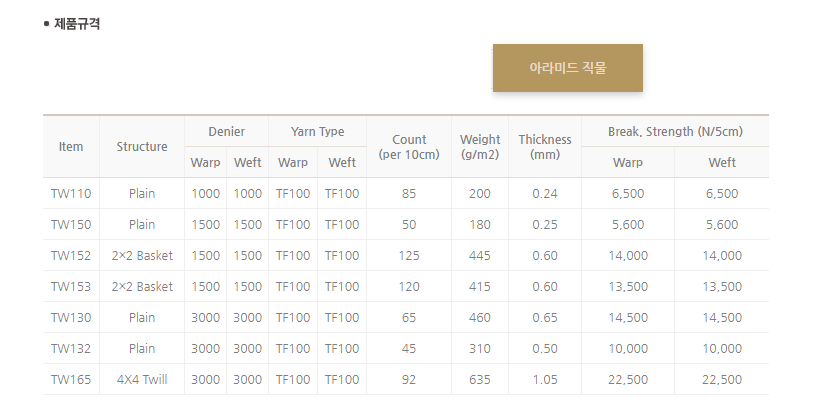Screen dimensions: 816x410
Task: Select the TW165 item cell
Action: coord(71,380)
